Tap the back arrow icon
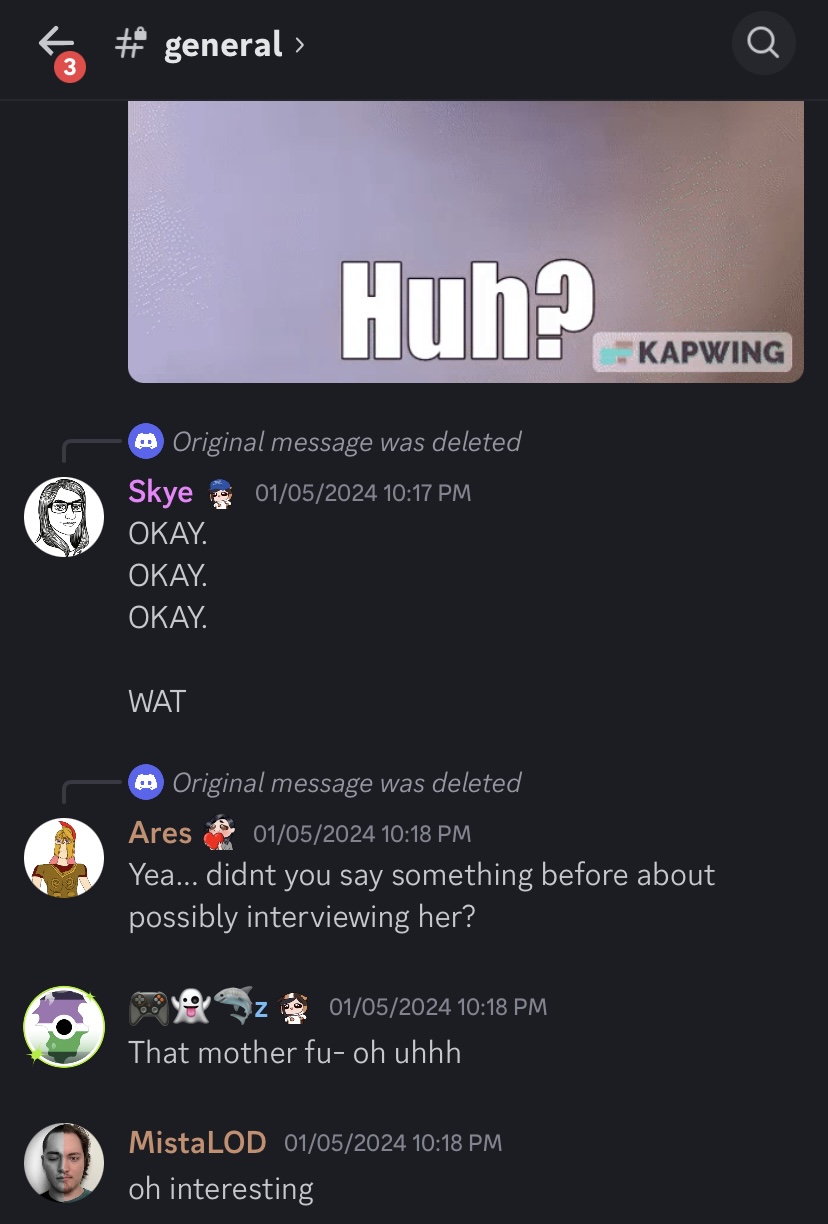Screen dimensions: 828x1224 coord(56,41)
